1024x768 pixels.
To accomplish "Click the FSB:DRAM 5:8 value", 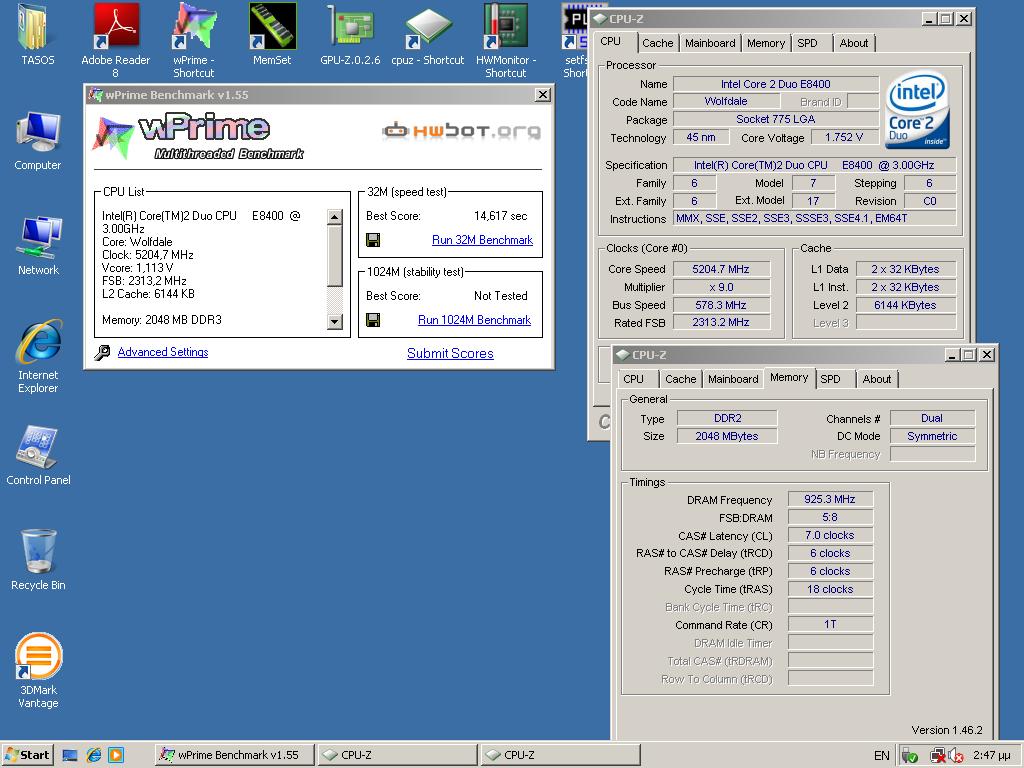I will tap(830, 517).
